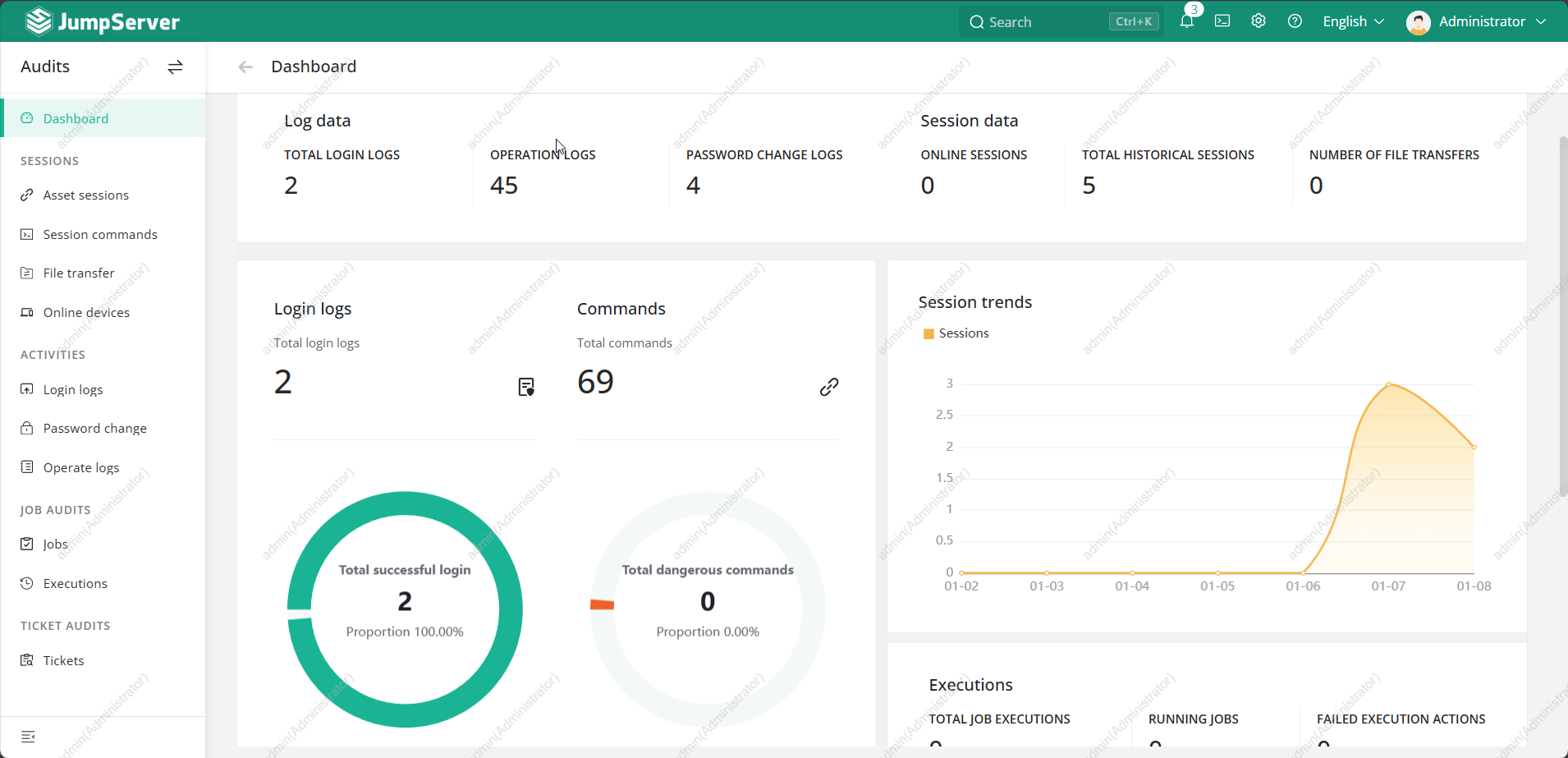
Task: Go to File transfer page
Action: [x=79, y=273]
